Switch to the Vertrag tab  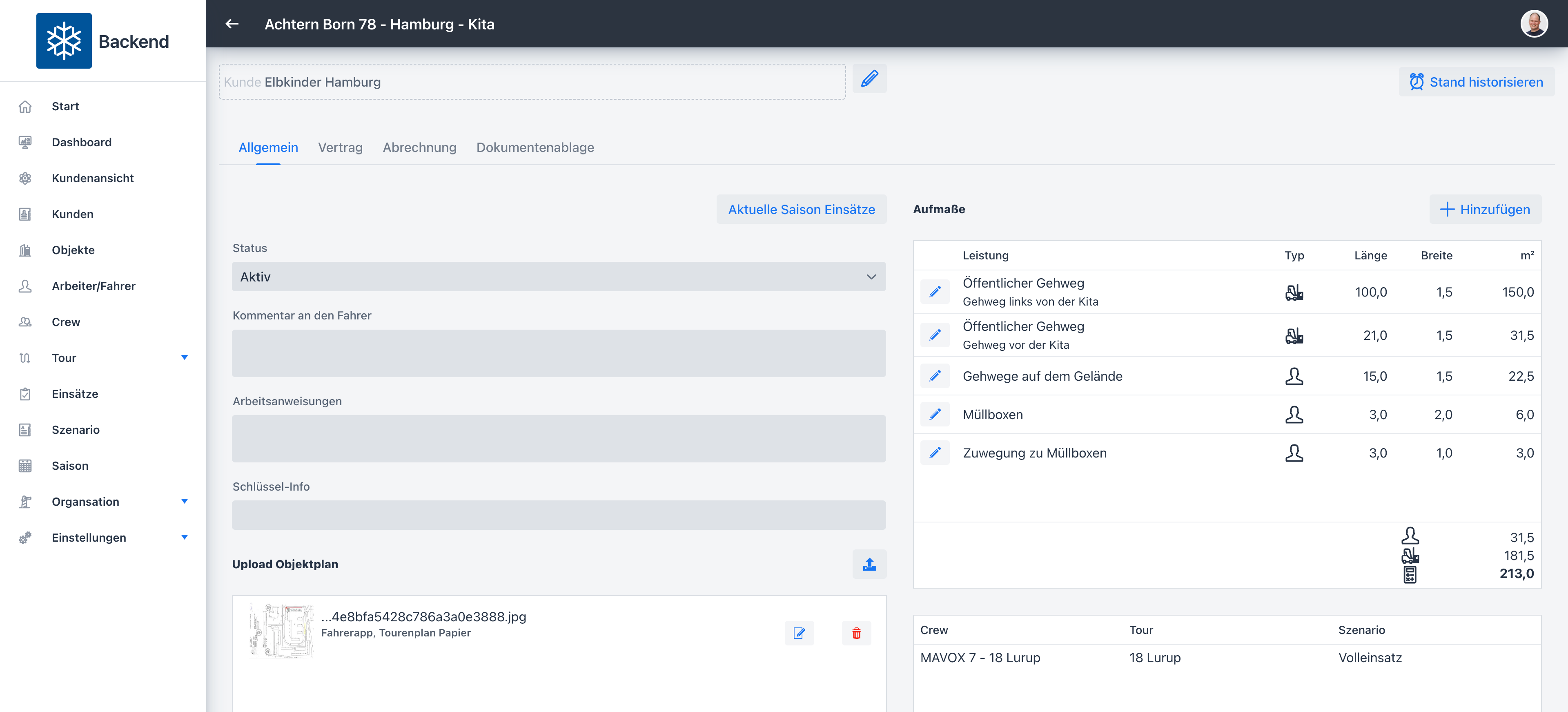340,147
